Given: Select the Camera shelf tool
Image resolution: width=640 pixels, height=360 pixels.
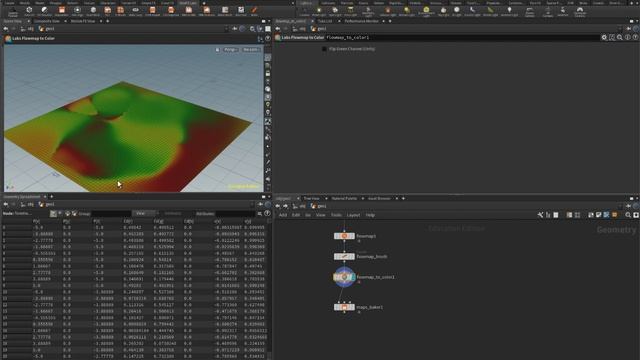Looking at the screenshot, I should [x=304, y=11].
